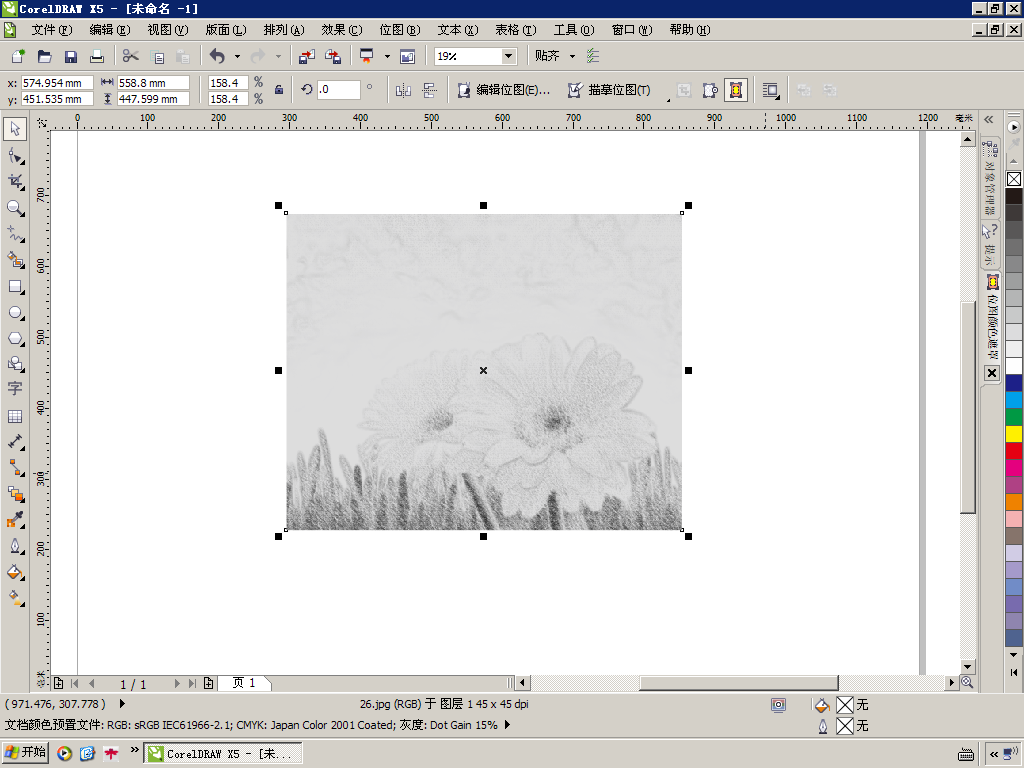This screenshot has height=768, width=1024.
Task: Open the zoom level dropdown (19%)
Action: [508, 56]
